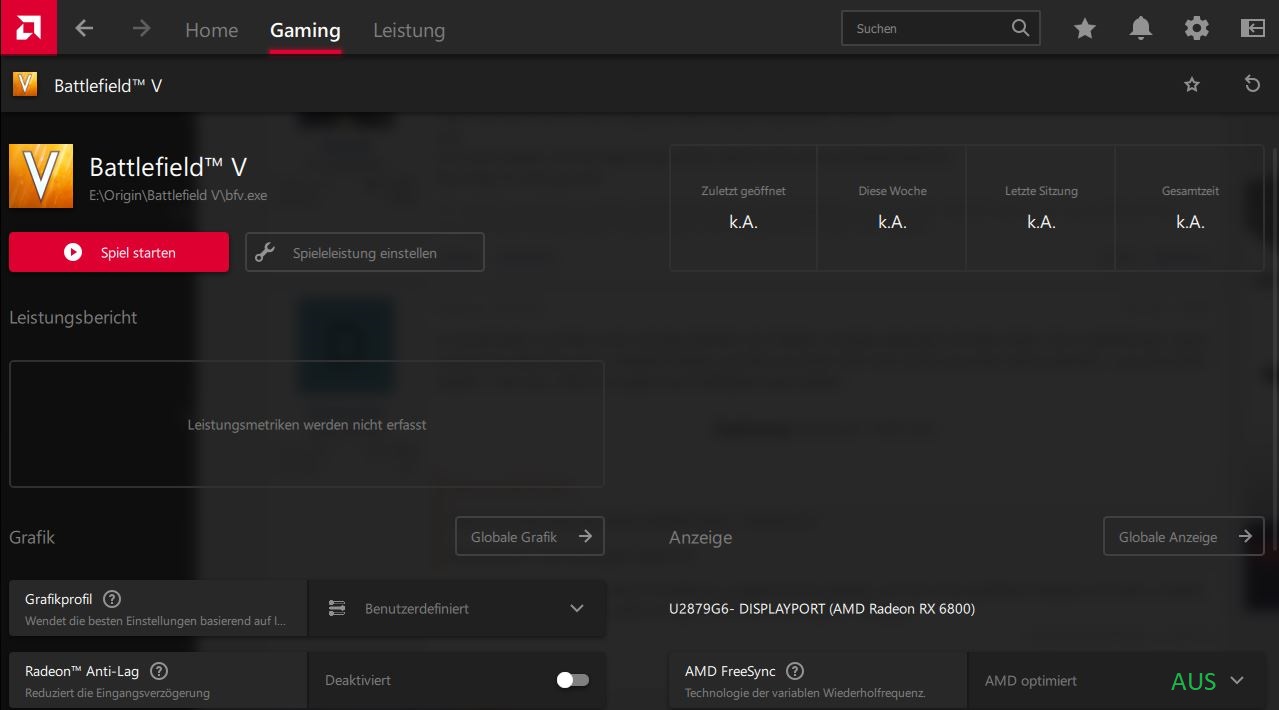Click Spieleleistung einstellen button
Viewport: 1279px width, 710px height.
click(365, 252)
